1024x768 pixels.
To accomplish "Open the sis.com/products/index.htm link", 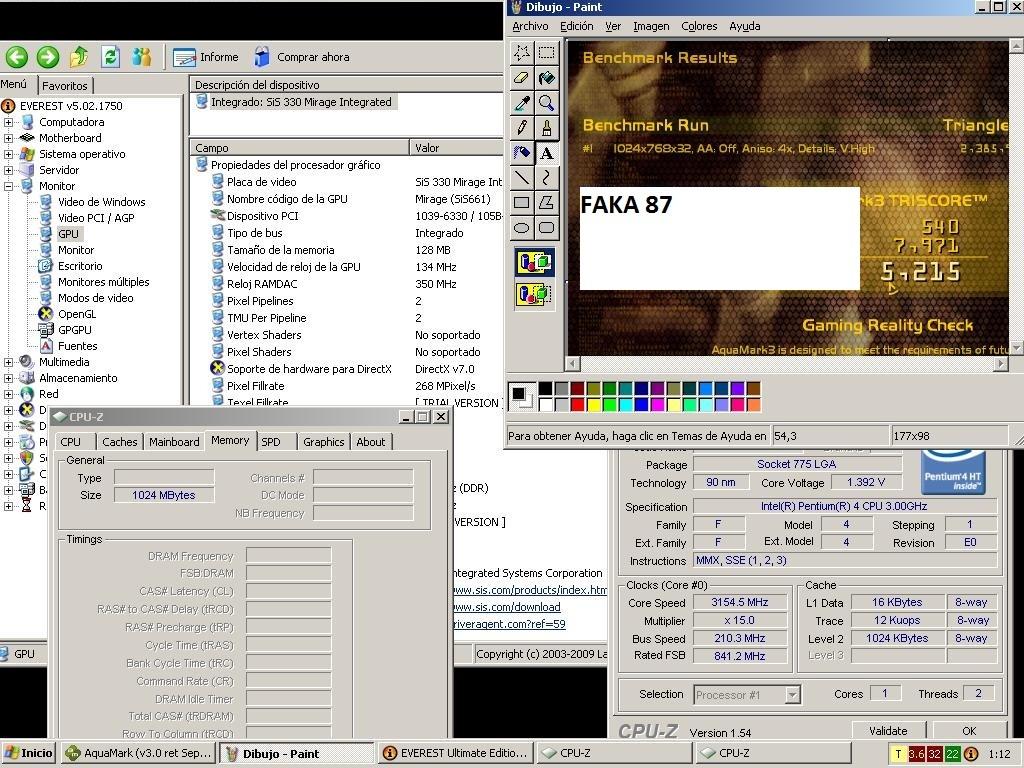I will [x=530, y=590].
